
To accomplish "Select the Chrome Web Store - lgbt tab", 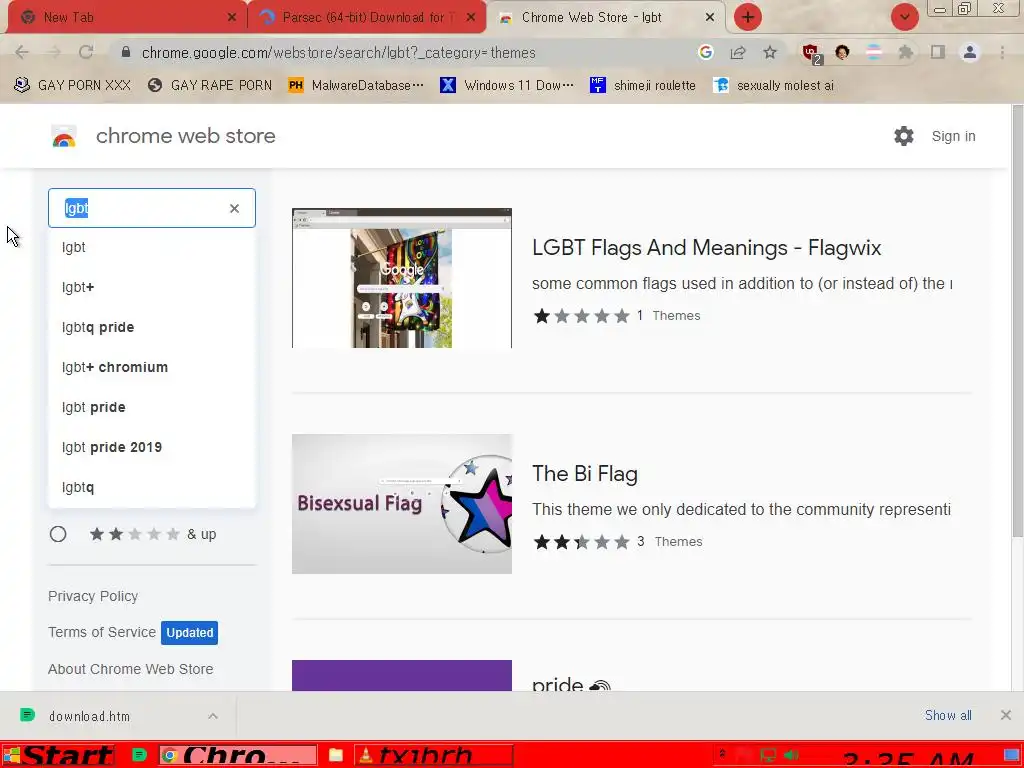I will click(606, 17).
